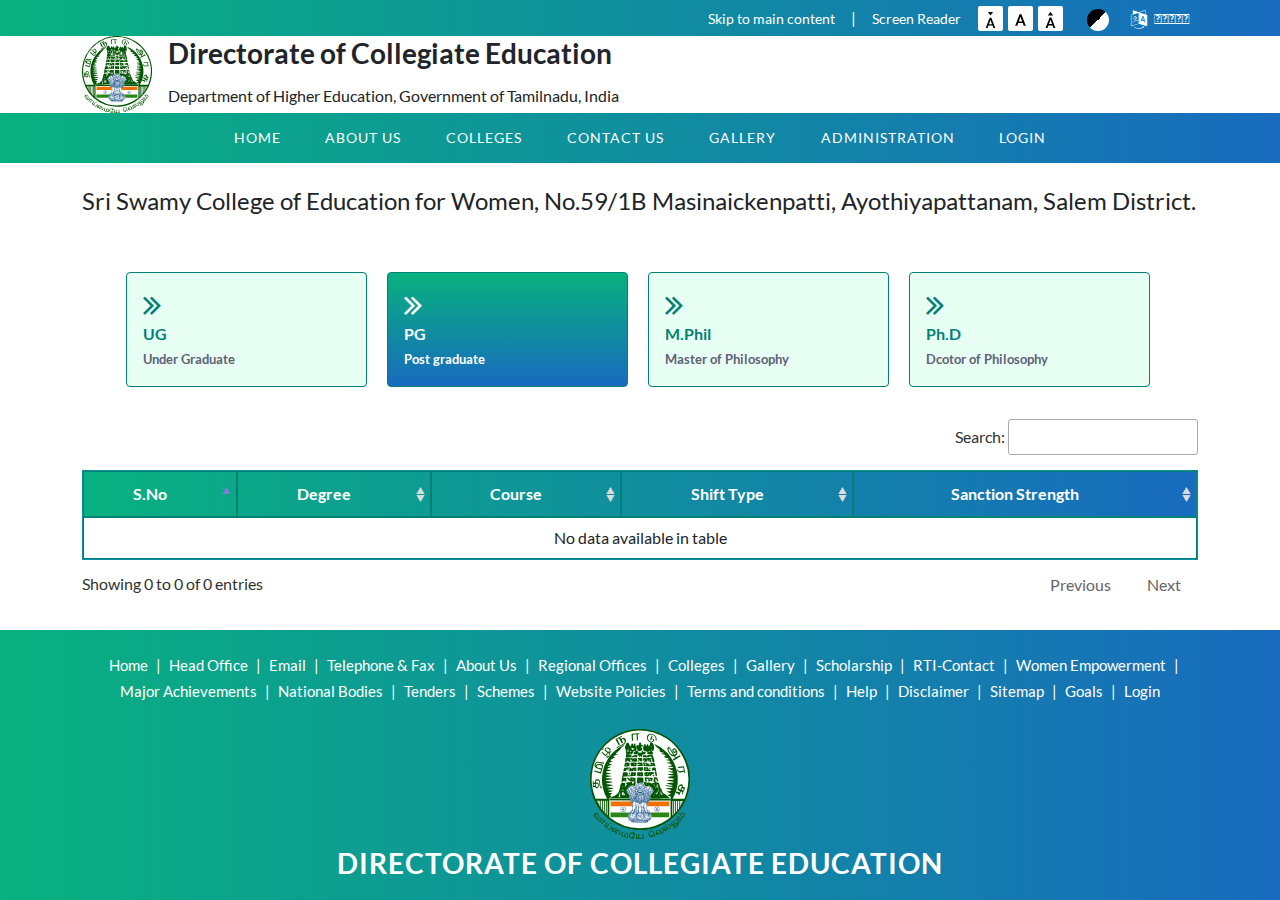The image size is (1280, 900).
Task: Click the Next pagination button
Action: (1163, 585)
